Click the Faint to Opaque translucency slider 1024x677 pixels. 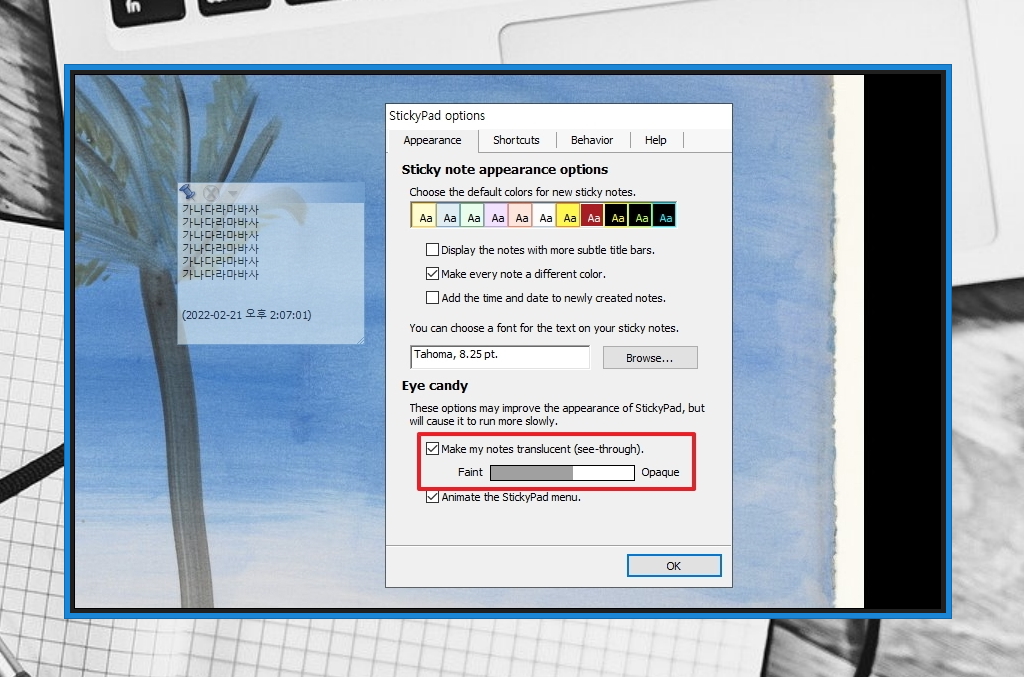point(562,473)
